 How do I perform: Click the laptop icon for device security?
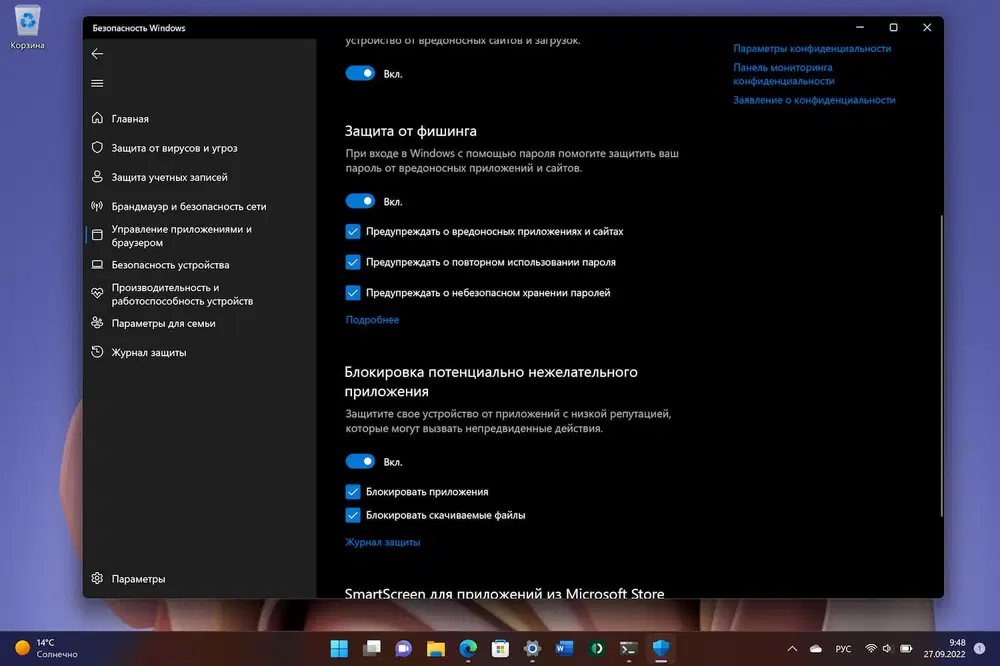click(97, 265)
